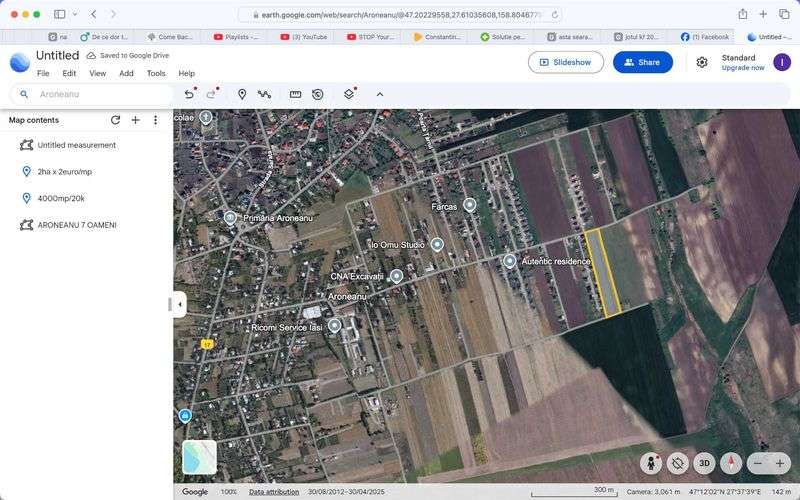Start the Slideshow
The width and height of the screenshot is (800, 500).
[566, 62]
